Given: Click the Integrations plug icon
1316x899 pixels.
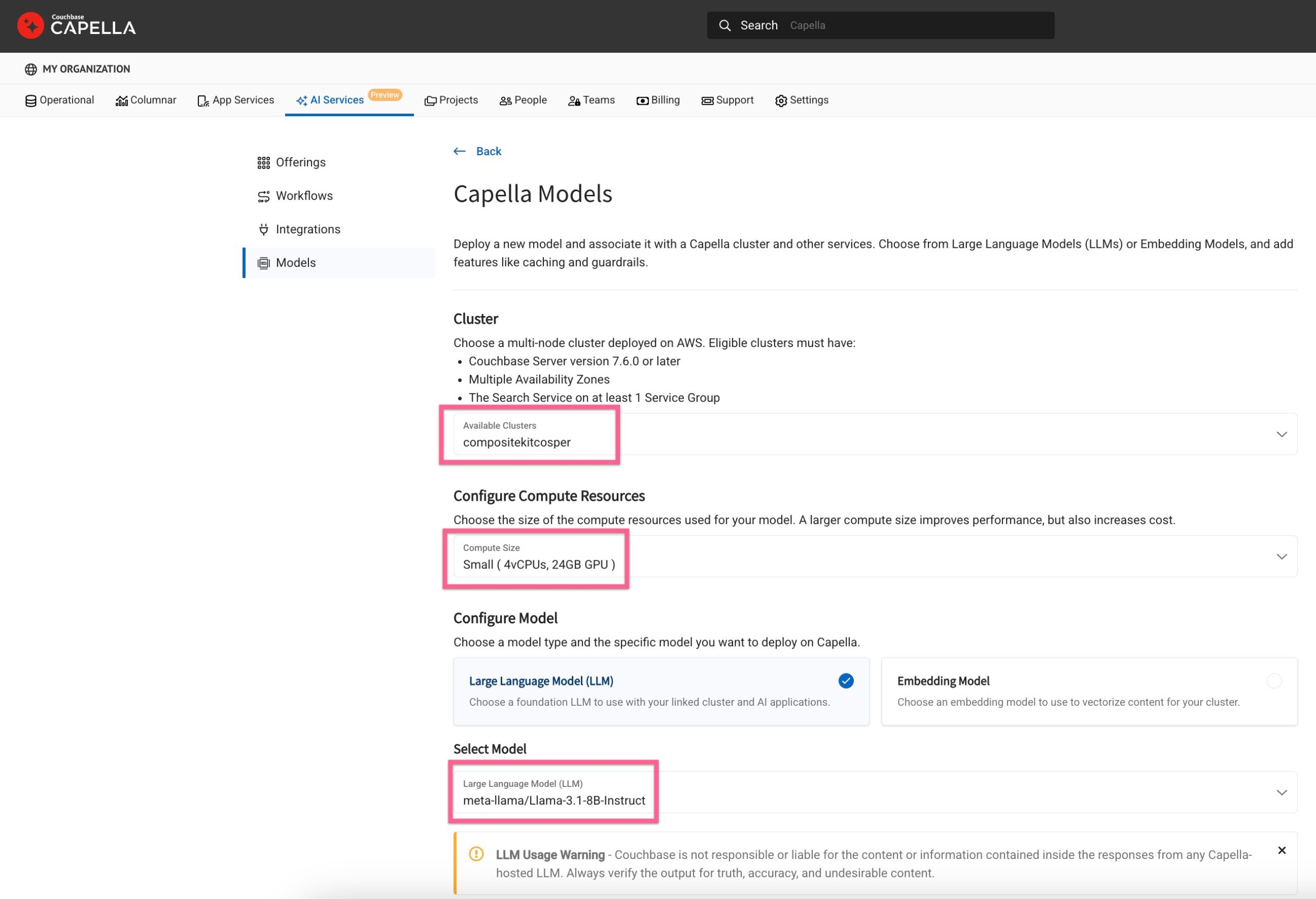Looking at the screenshot, I should pos(263,229).
